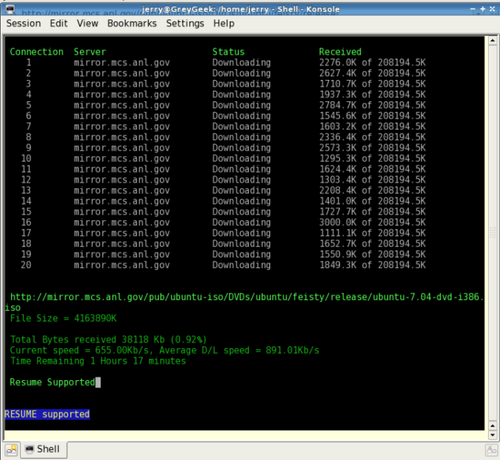Image resolution: width=500 pixels, height=460 pixels.
Task: Open the Session menu
Action: 24,23
